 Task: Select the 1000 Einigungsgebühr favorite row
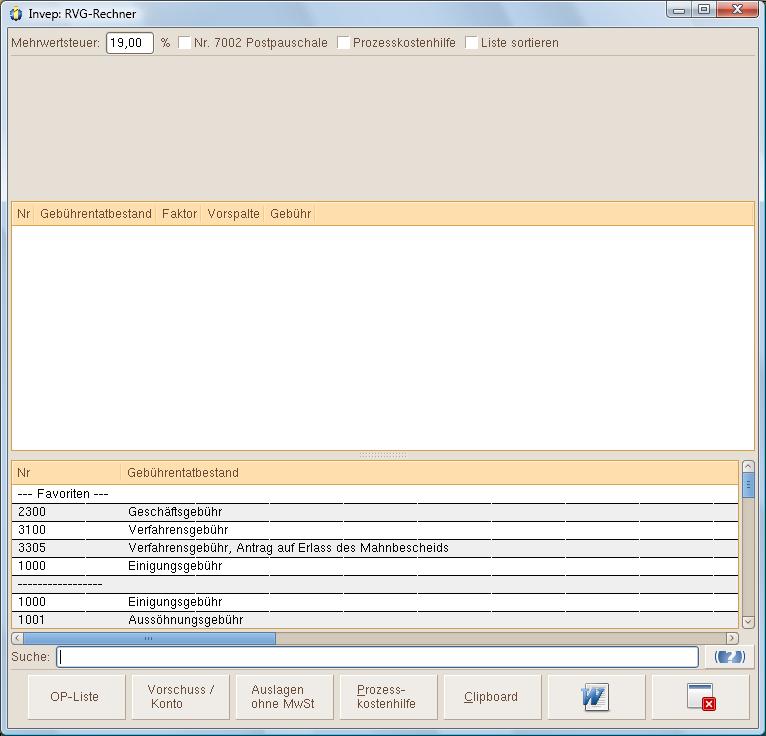[x=375, y=567]
